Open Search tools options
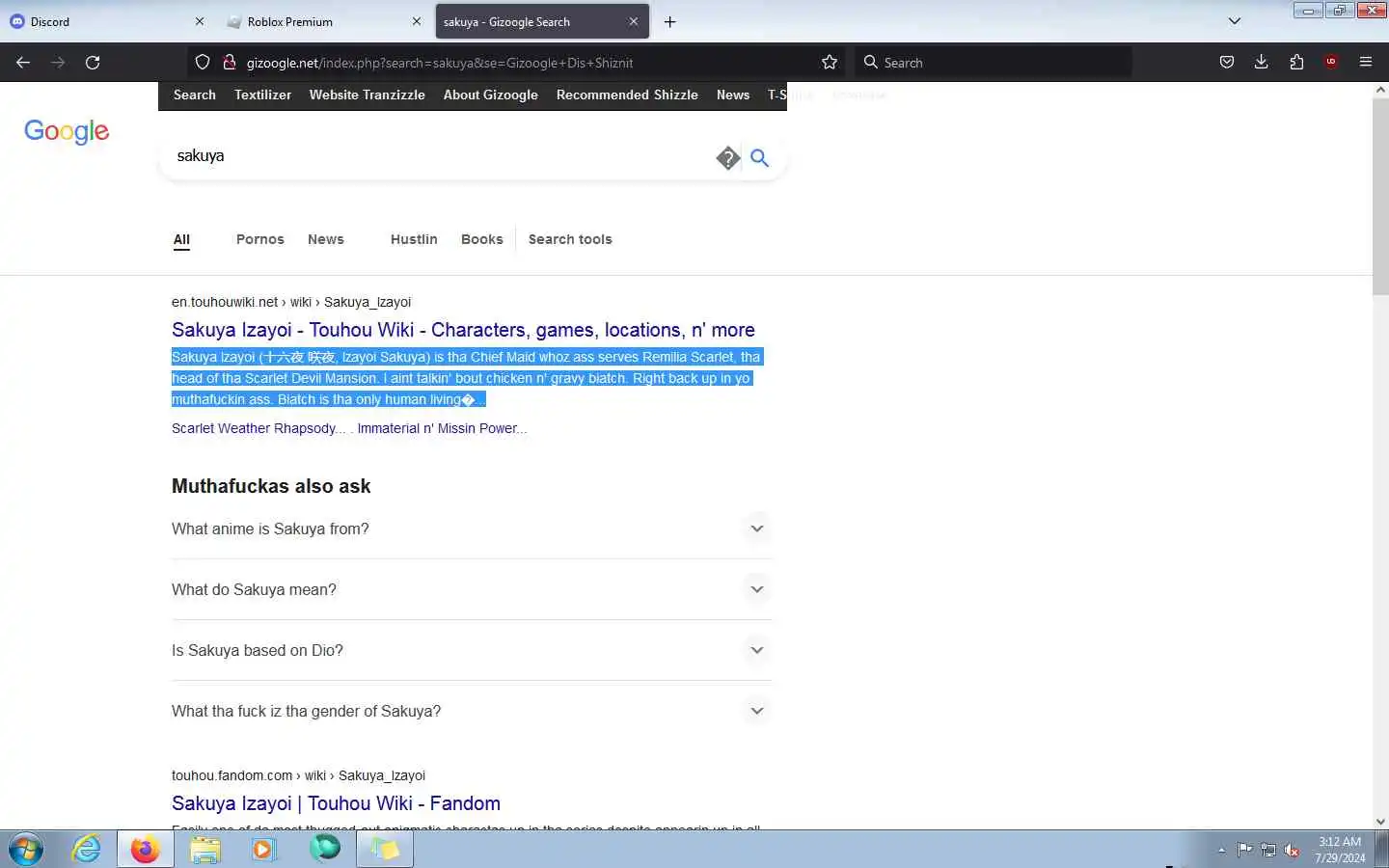This screenshot has height=868, width=1389. click(x=570, y=239)
